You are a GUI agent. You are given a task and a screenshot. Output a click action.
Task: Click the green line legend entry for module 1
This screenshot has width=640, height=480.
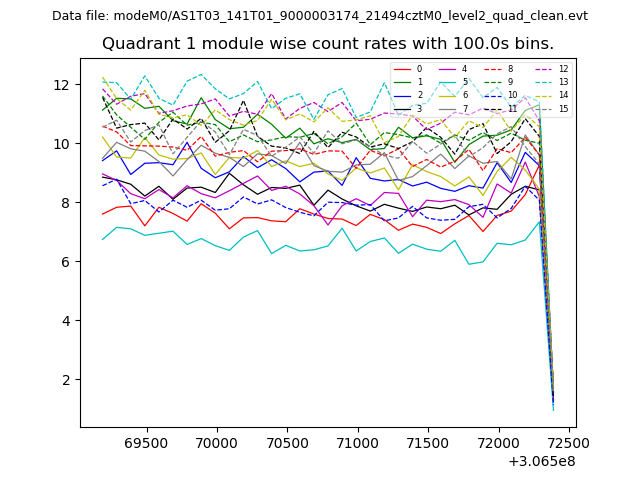click(x=401, y=82)
